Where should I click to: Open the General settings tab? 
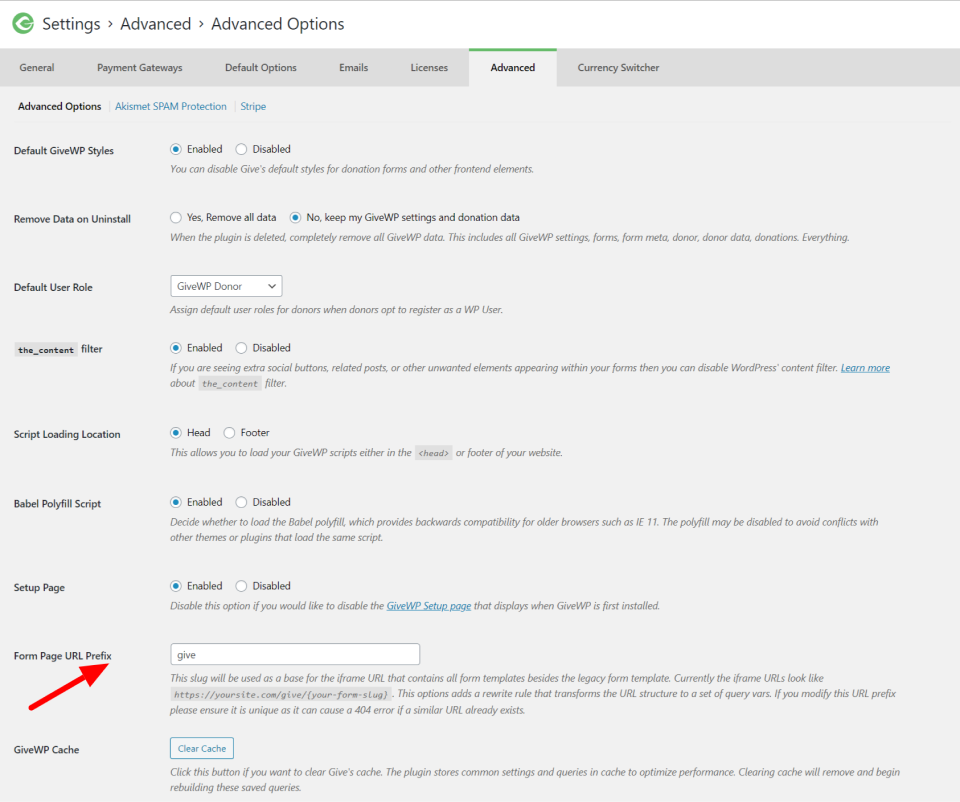37,68
